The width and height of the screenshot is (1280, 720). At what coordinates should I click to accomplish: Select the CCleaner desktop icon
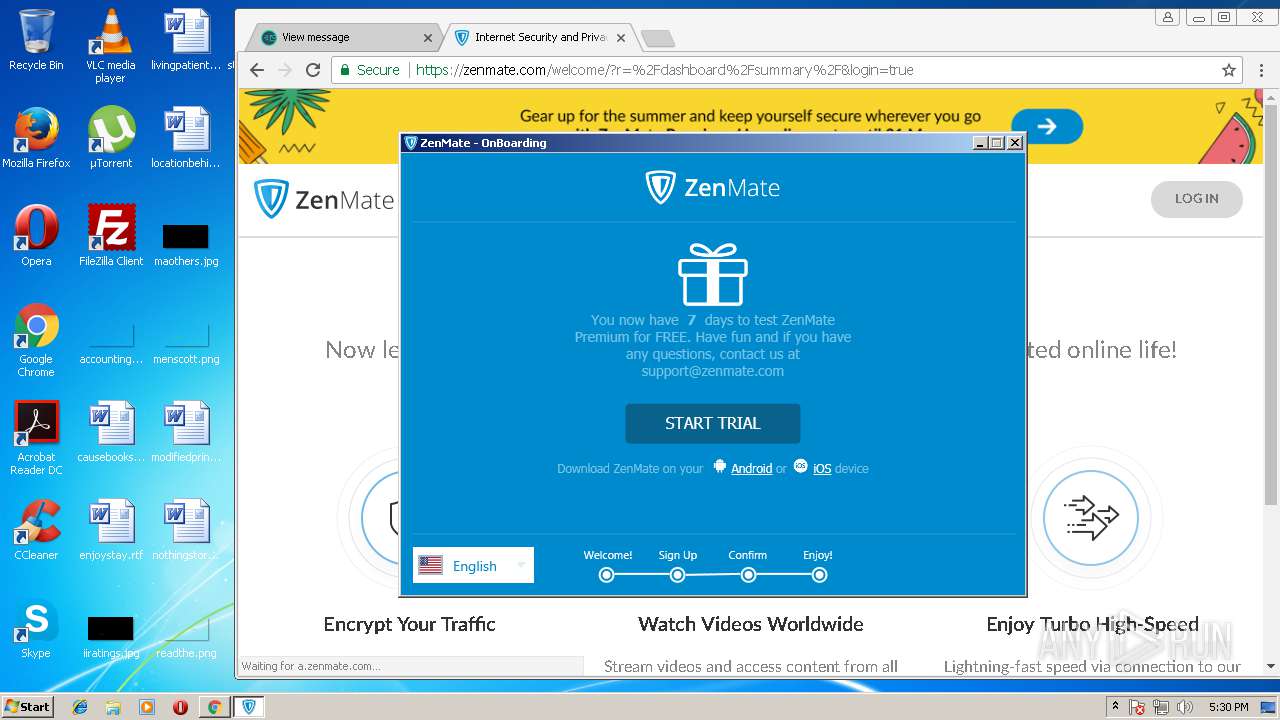(36, 530)
